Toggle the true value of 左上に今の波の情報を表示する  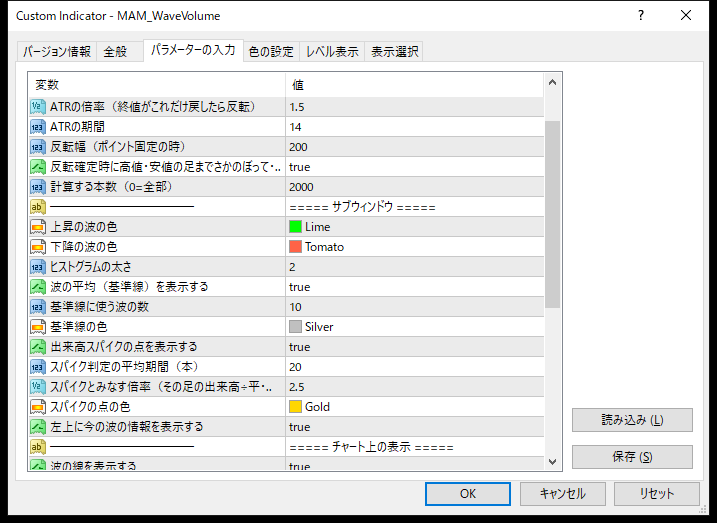[x=415, y=427]
